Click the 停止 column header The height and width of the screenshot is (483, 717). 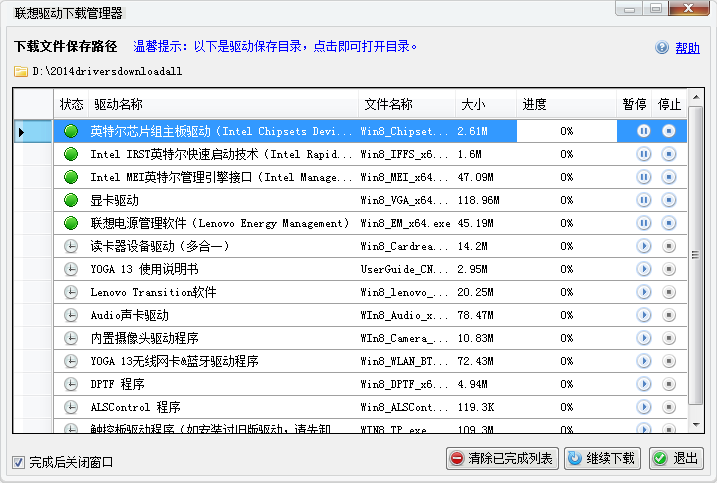(x=669, y=104)
